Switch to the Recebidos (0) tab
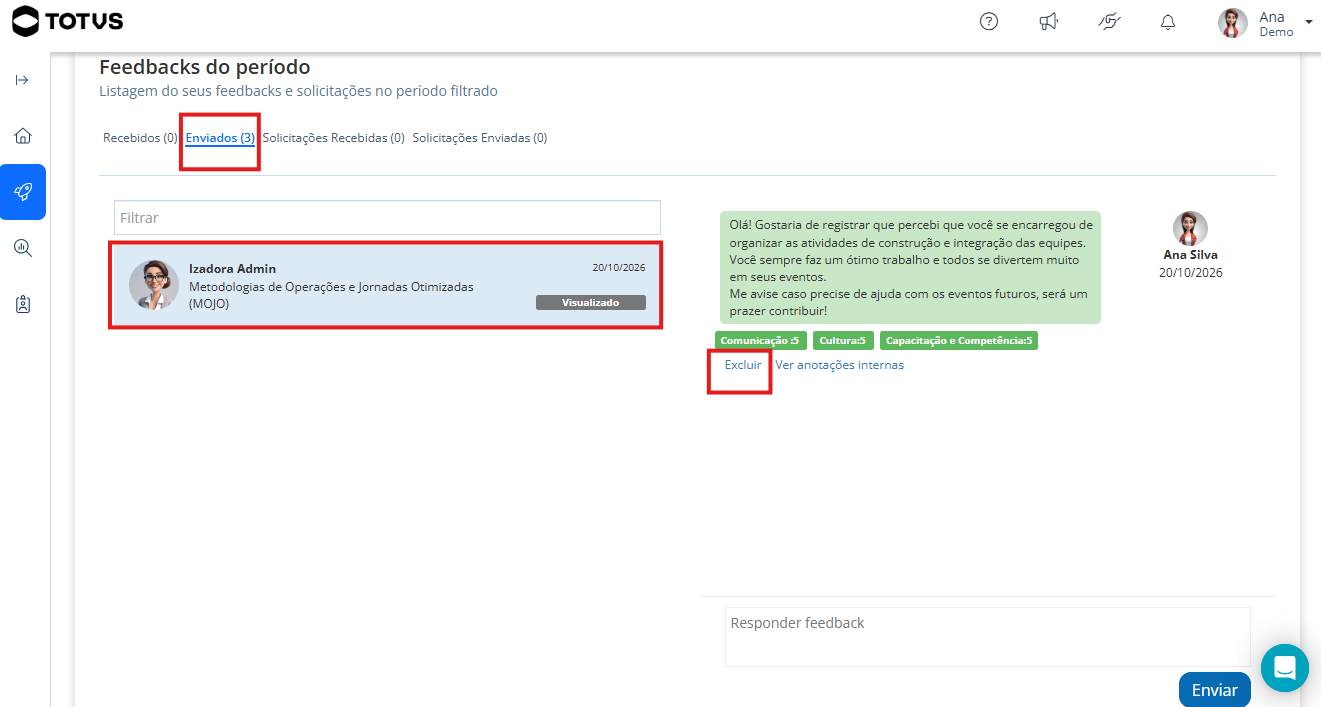1321x707 pixels. pyautogui.click(x=140, y=138)
